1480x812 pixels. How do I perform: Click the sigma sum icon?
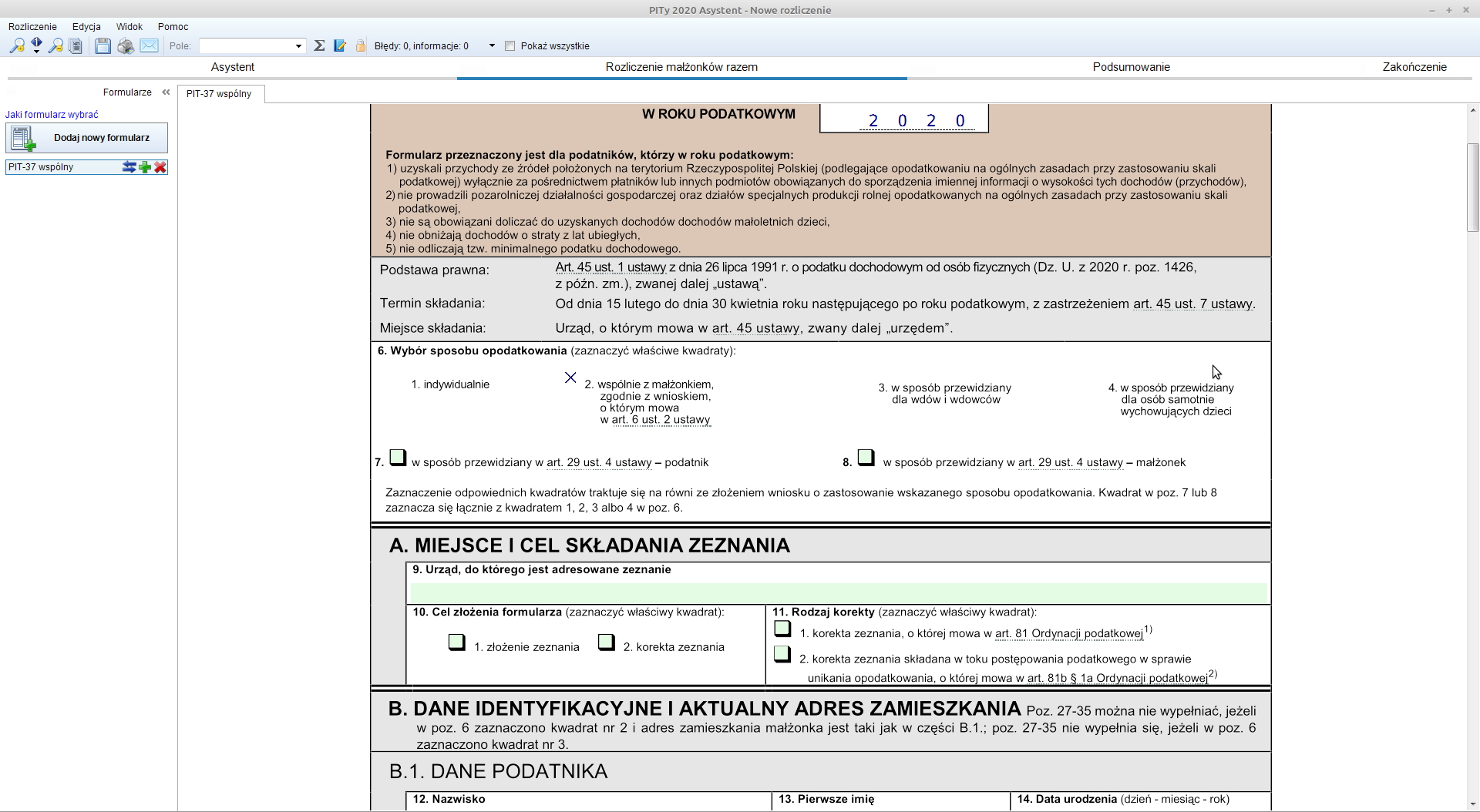[x=319, y=46]
